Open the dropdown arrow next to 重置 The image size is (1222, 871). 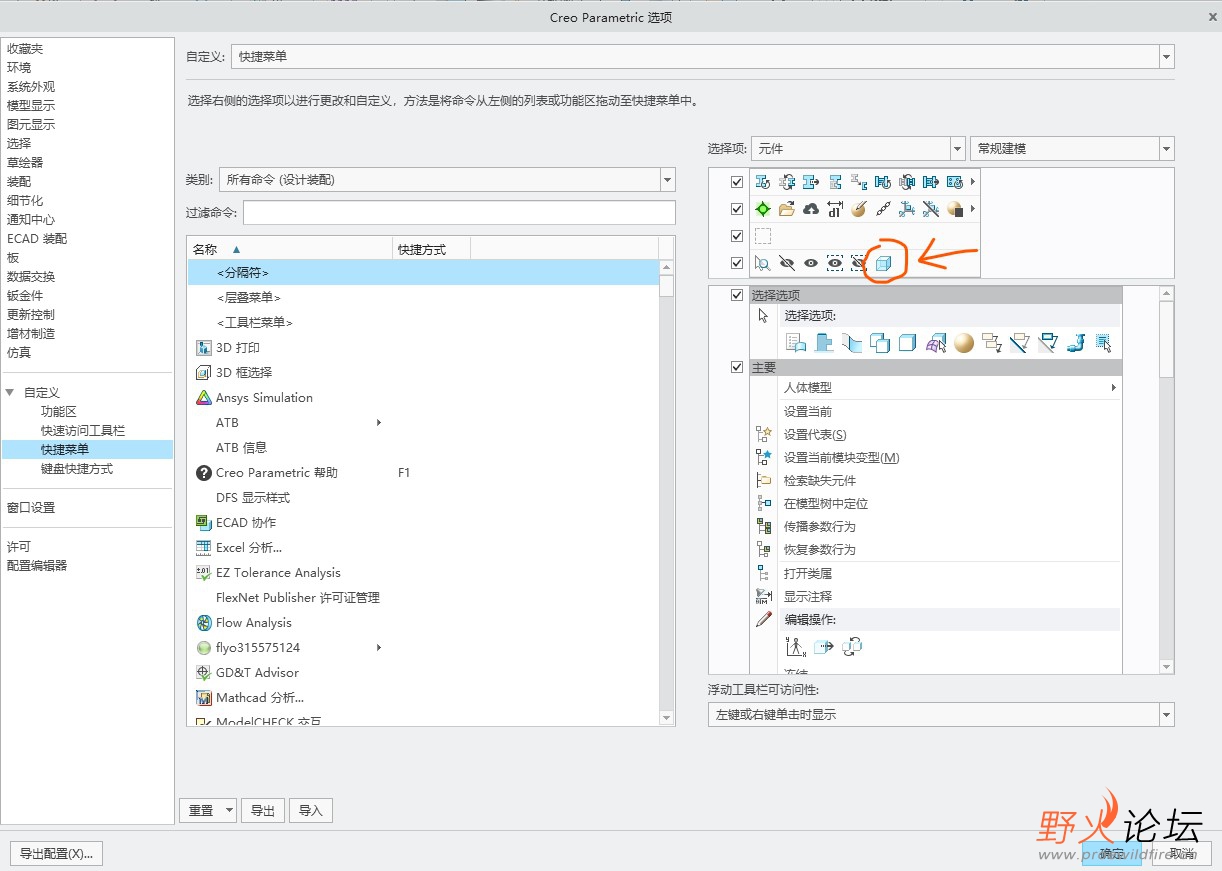(230, 810)
